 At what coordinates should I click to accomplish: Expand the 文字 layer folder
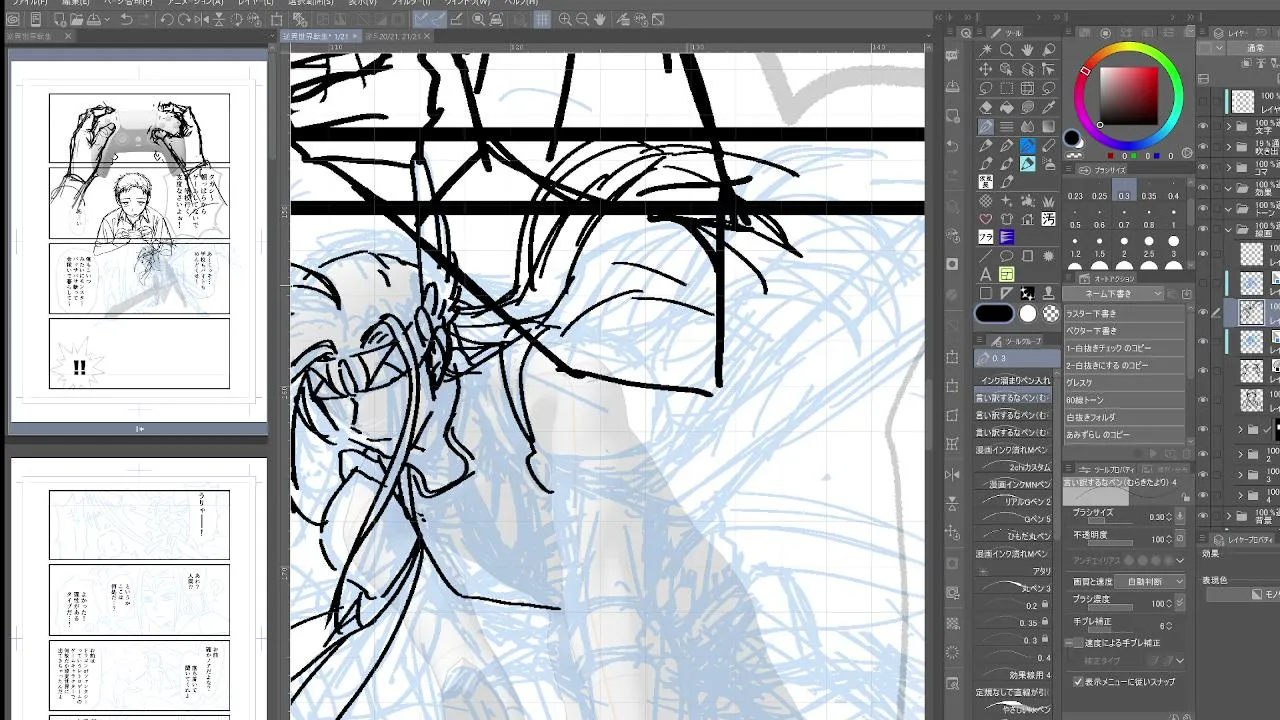[1229, 127]
